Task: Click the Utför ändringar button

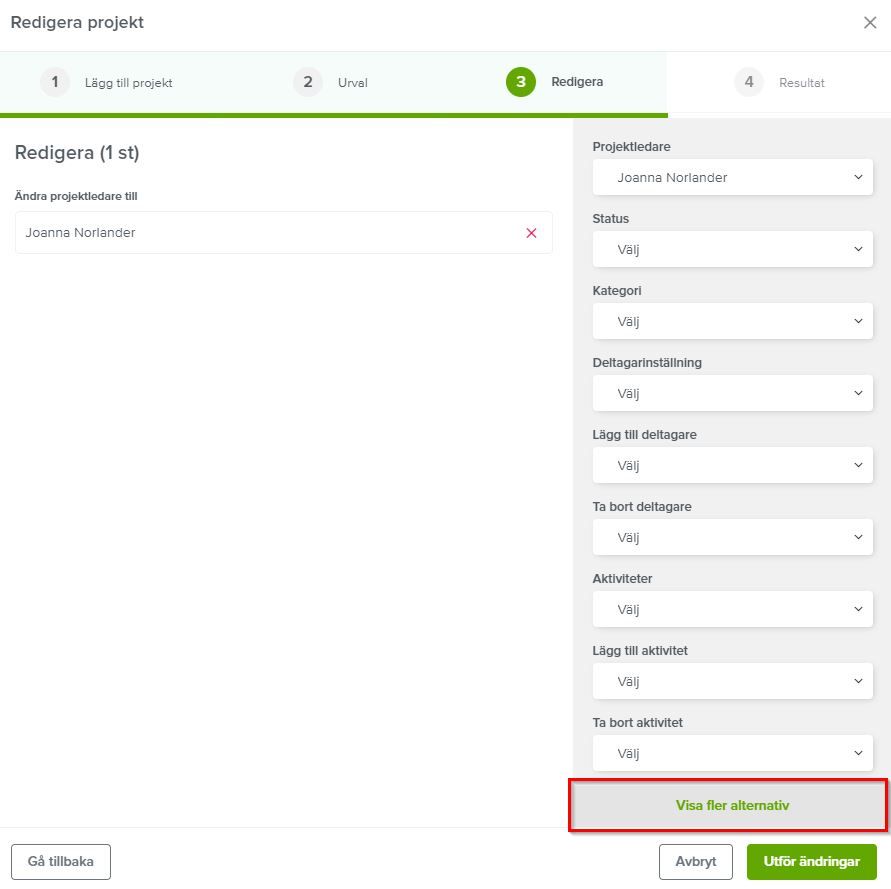Action: pyautogui.click(x=811, y=862)
